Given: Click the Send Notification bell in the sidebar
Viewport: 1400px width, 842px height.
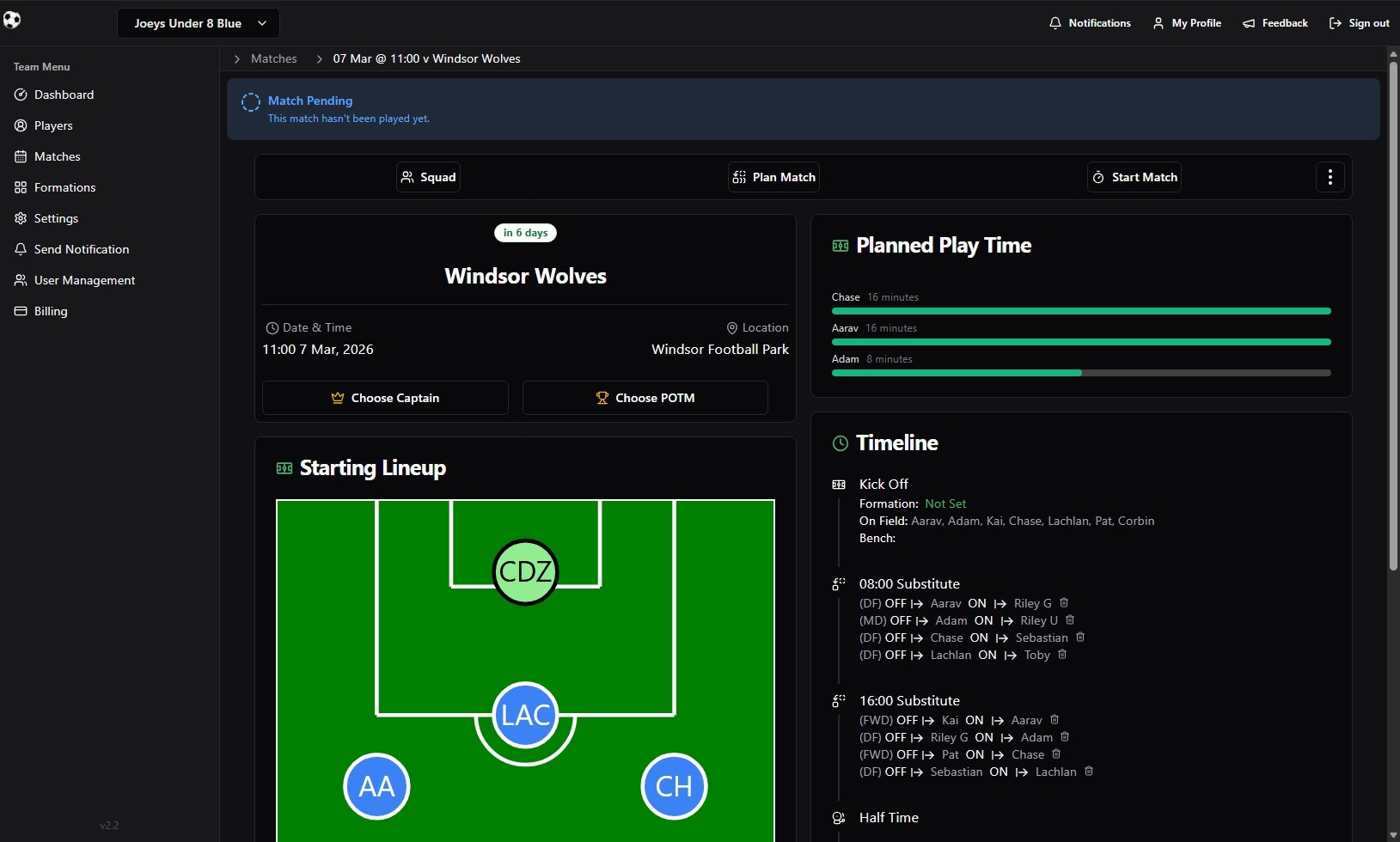Looking at the screenshot, I should click(20, 249).
